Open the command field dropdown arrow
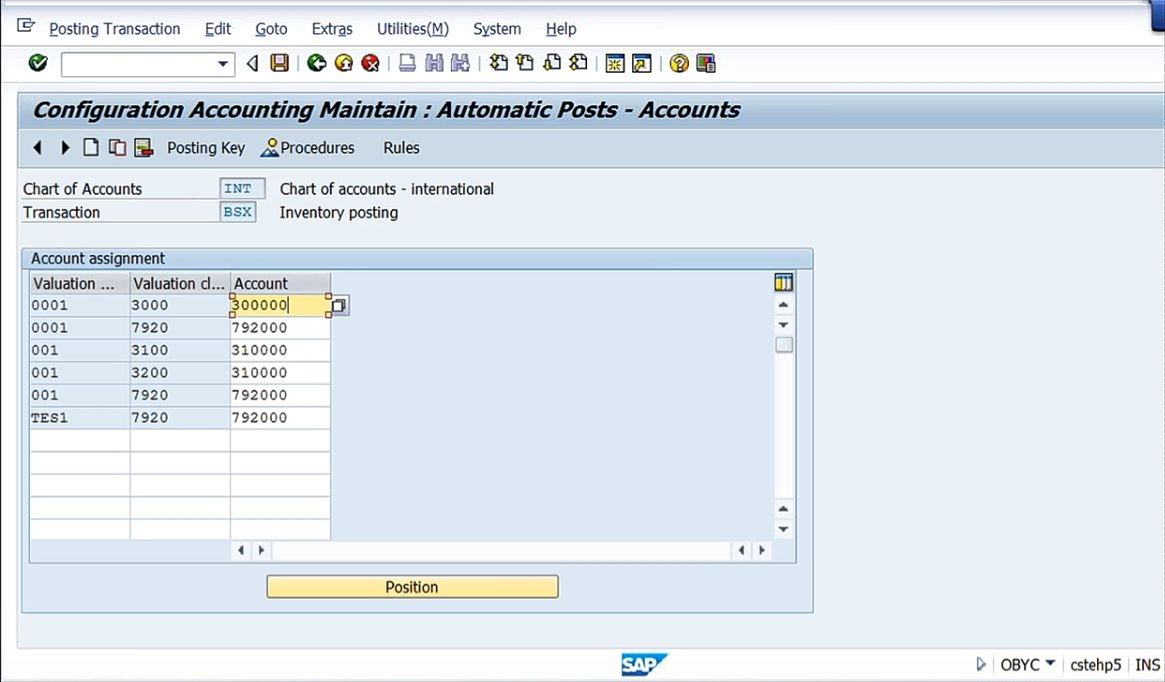 (222, 64)
